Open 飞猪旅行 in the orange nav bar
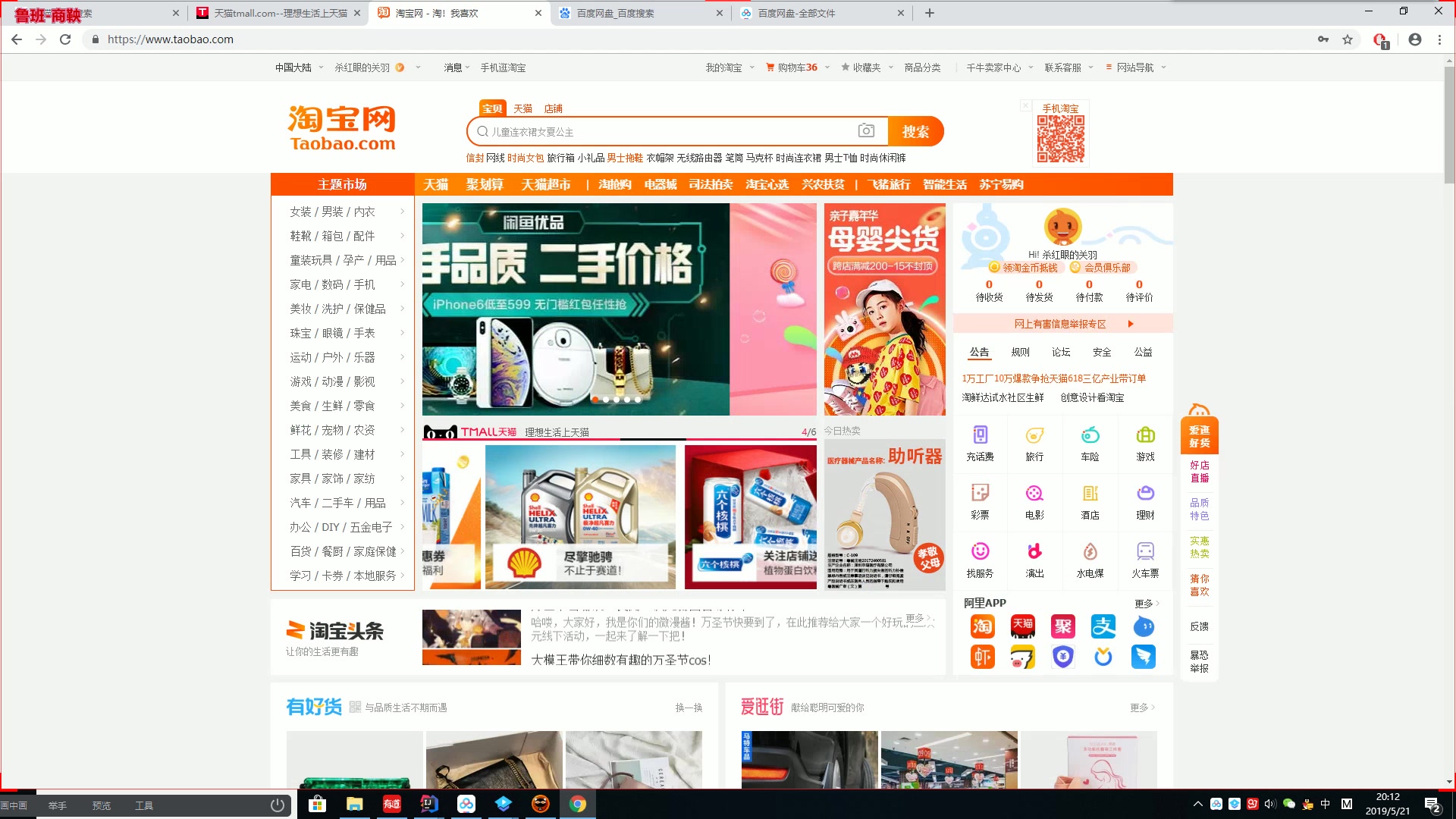Screen dimensions: 1456x819 click(889, 184)
